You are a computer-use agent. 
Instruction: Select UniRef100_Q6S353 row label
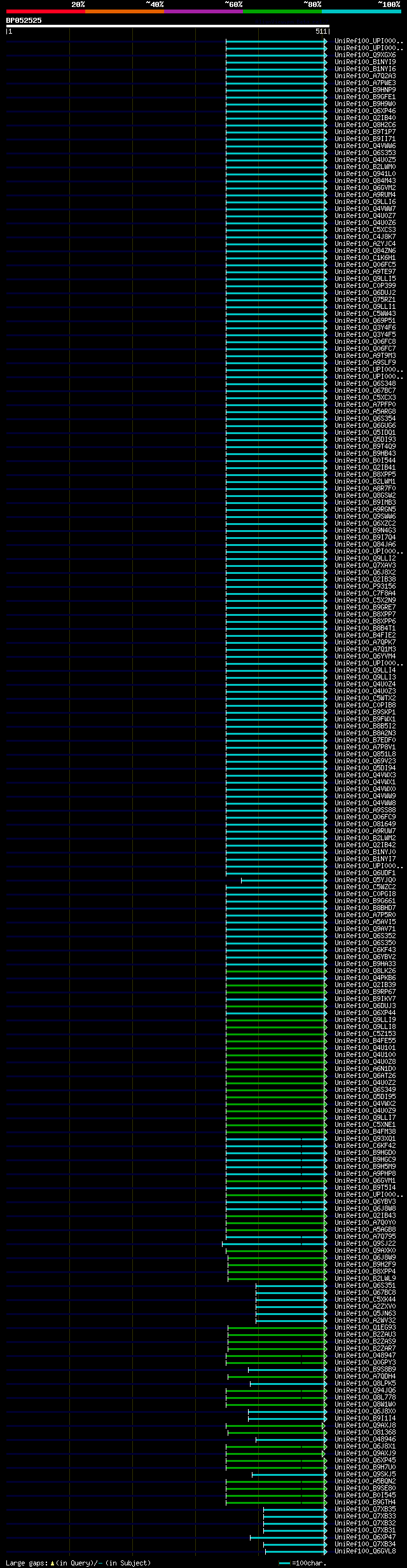tap(365, 153)
